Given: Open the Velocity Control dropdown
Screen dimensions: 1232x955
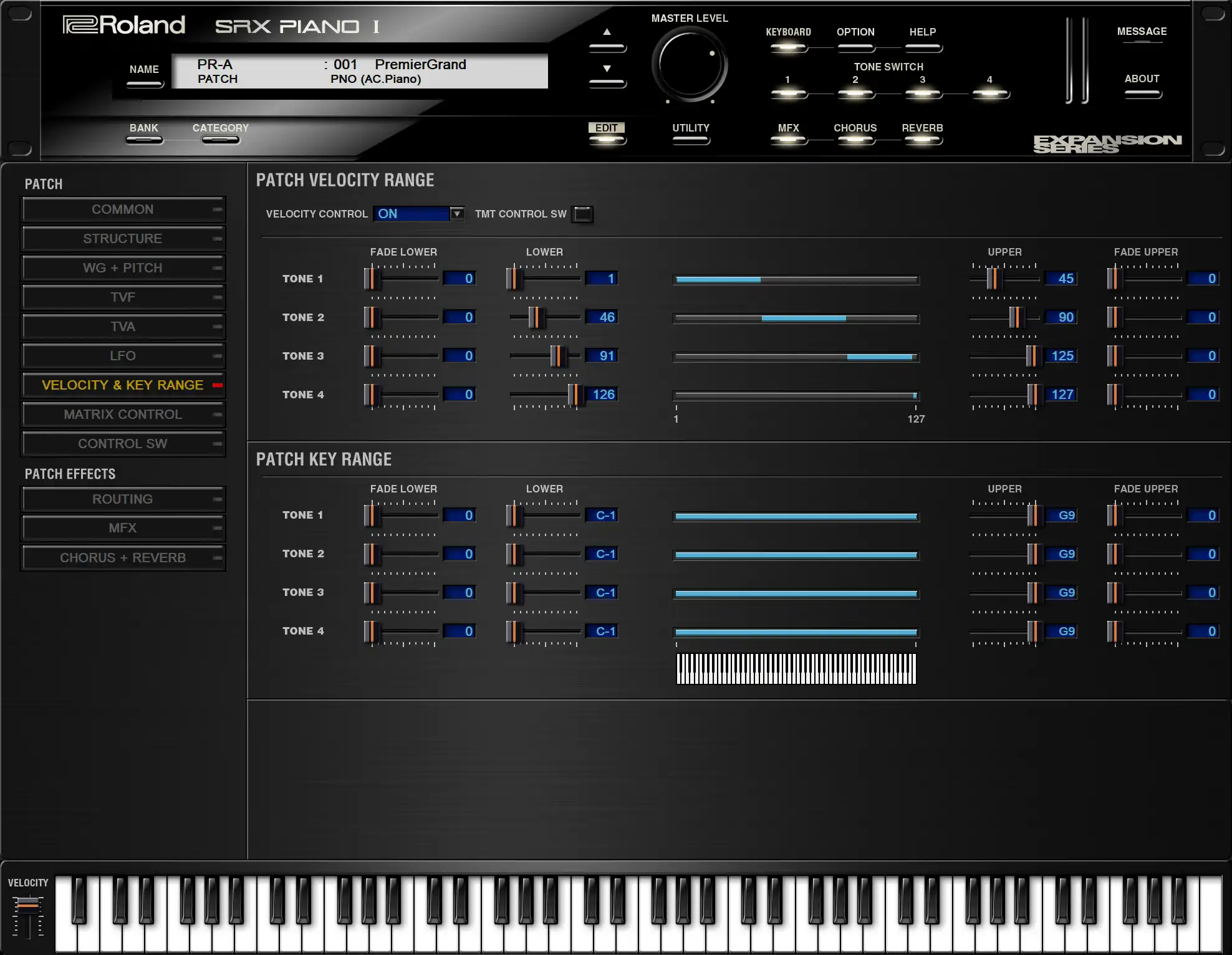Looking at the screenshot, I should (x=456, y=214).
